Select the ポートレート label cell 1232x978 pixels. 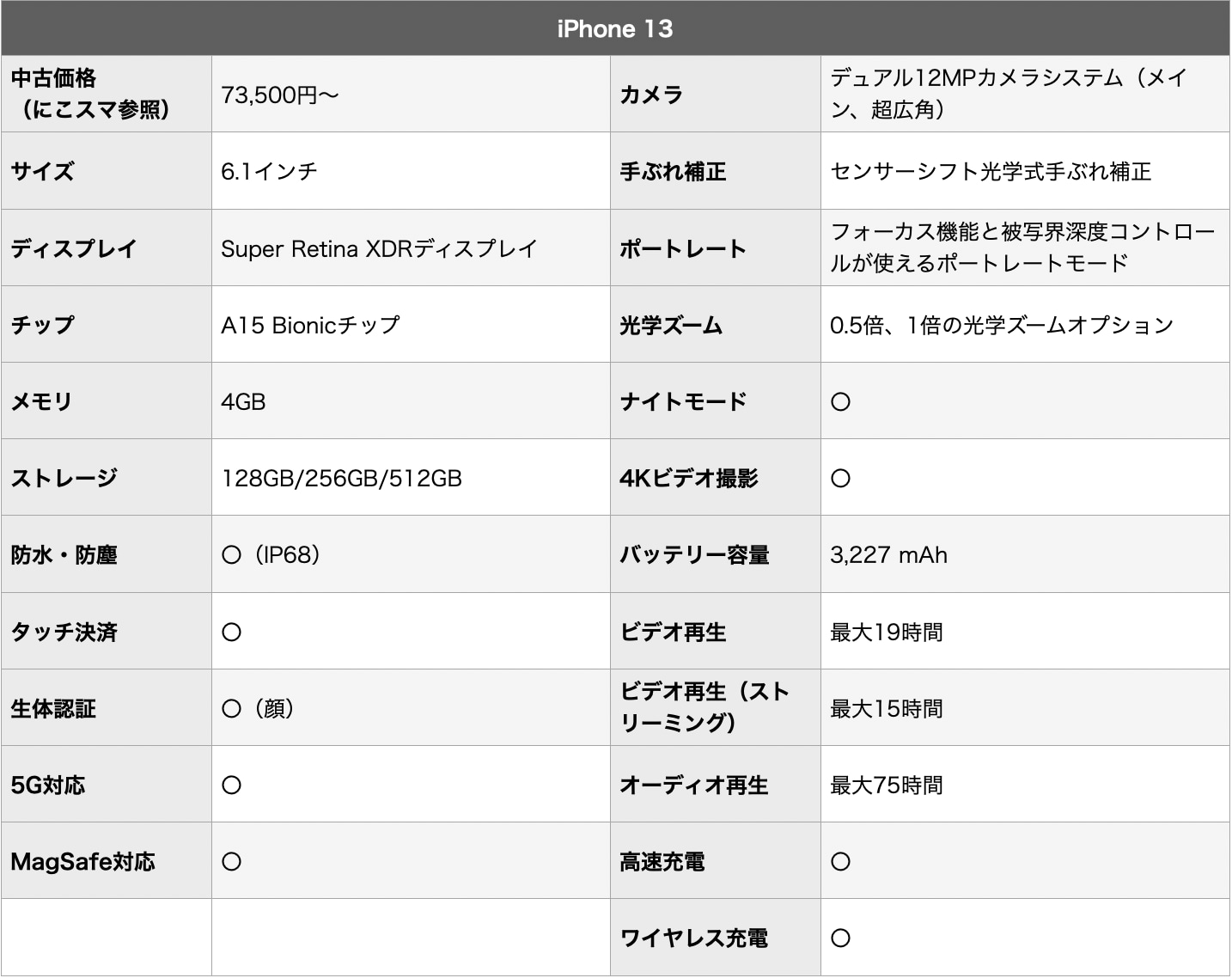(x=716, y=248)
